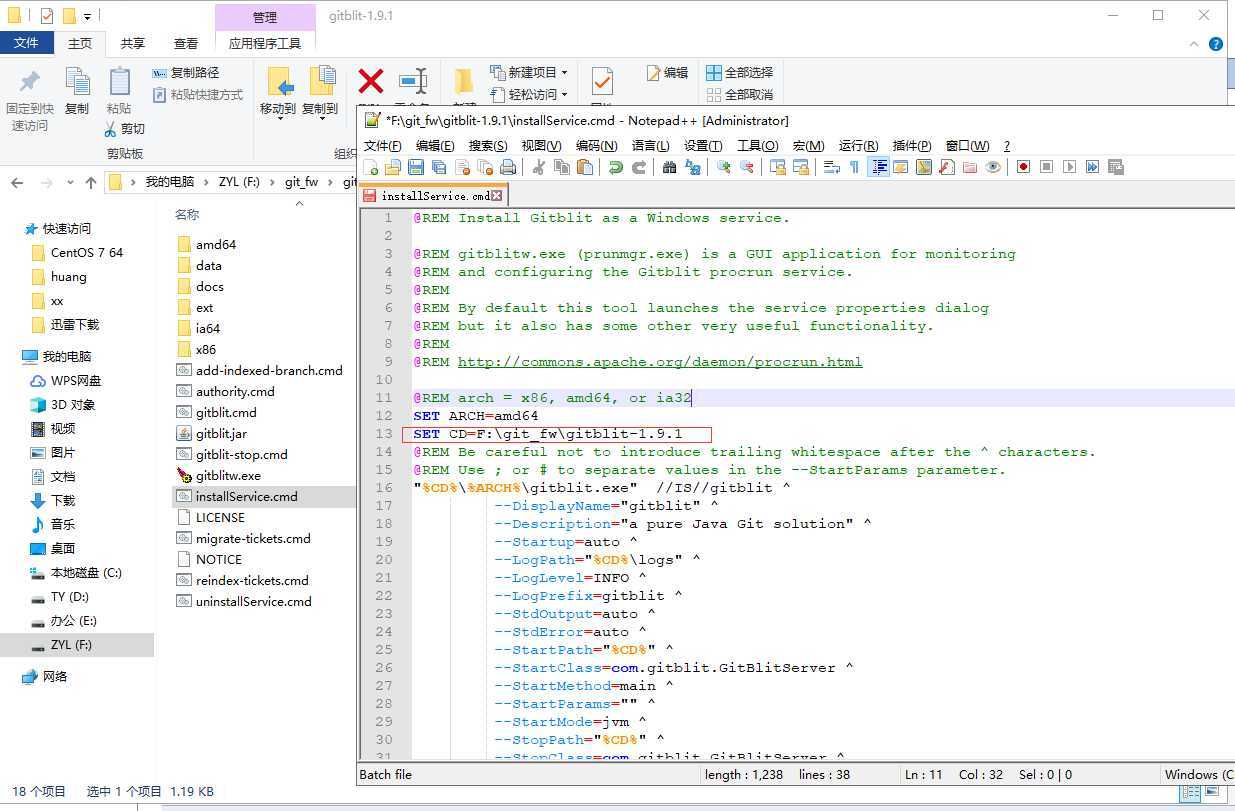Image resolution: width=1235 pixels, height=811 pixels.
Task: Close the installService.cmd tab via red X
Action: tap(497, 196)
